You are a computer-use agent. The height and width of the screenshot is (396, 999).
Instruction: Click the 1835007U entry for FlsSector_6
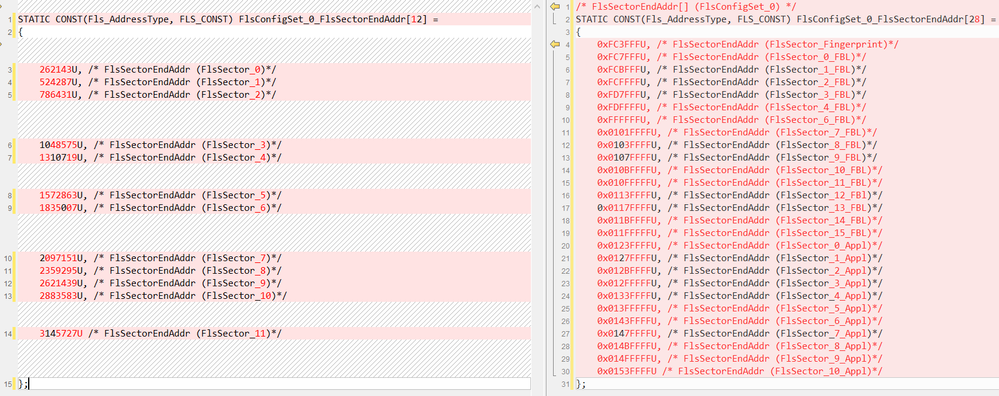274,208
